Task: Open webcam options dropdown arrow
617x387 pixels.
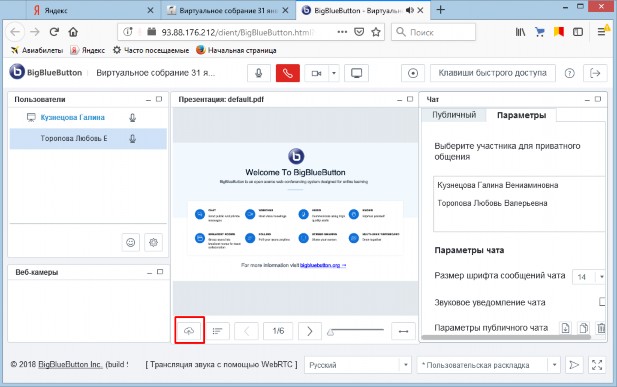Action: point(334,73)
